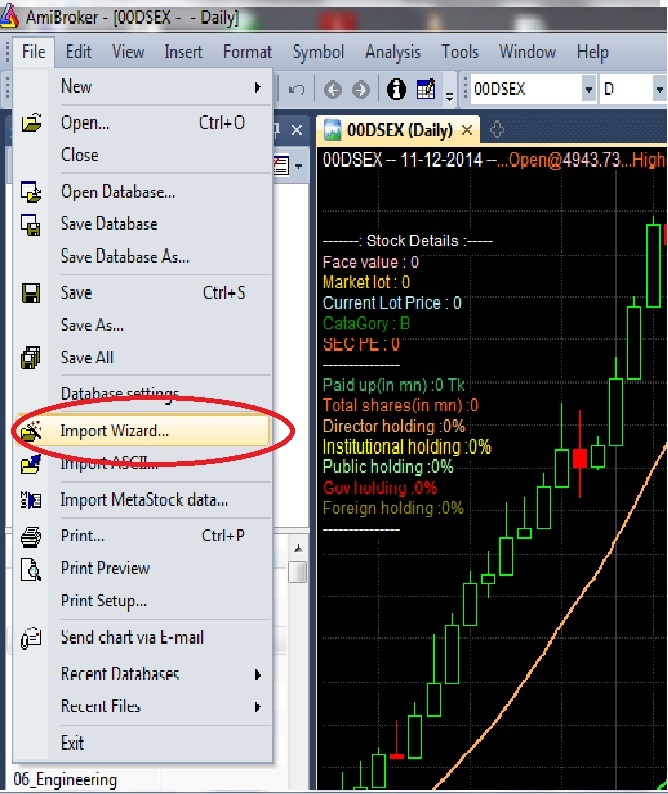Click the Notepad toolbar icon
The height and width of the screenshot is (794, 668).
425,89
